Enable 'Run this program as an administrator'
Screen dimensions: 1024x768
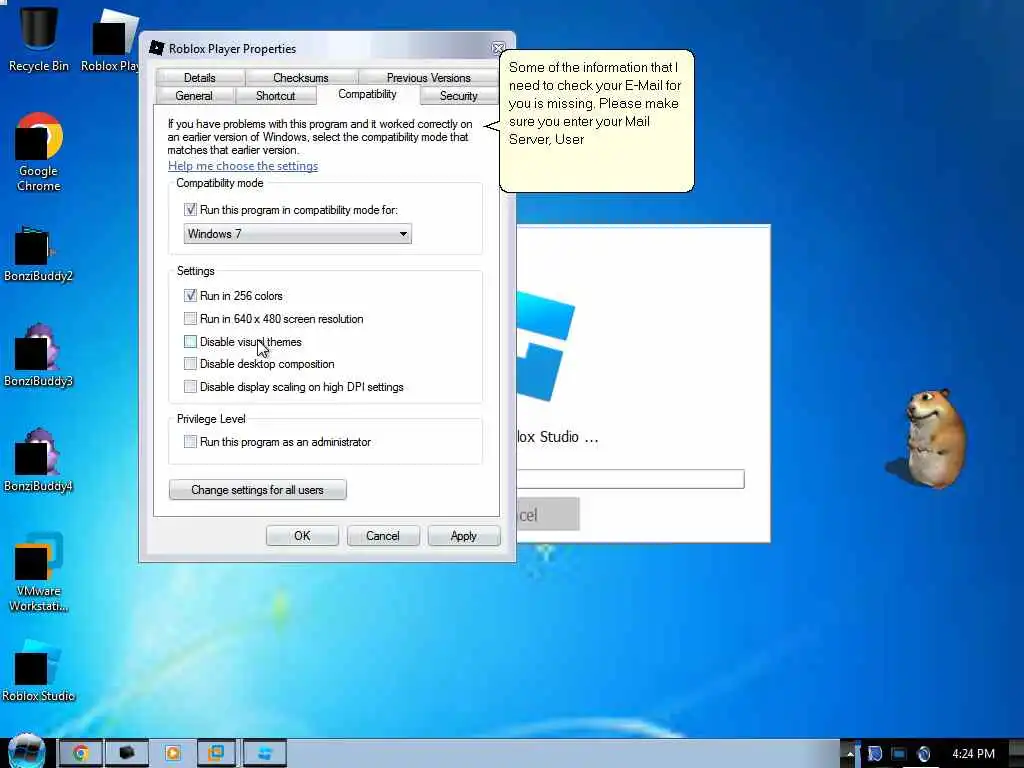(190, 442)
